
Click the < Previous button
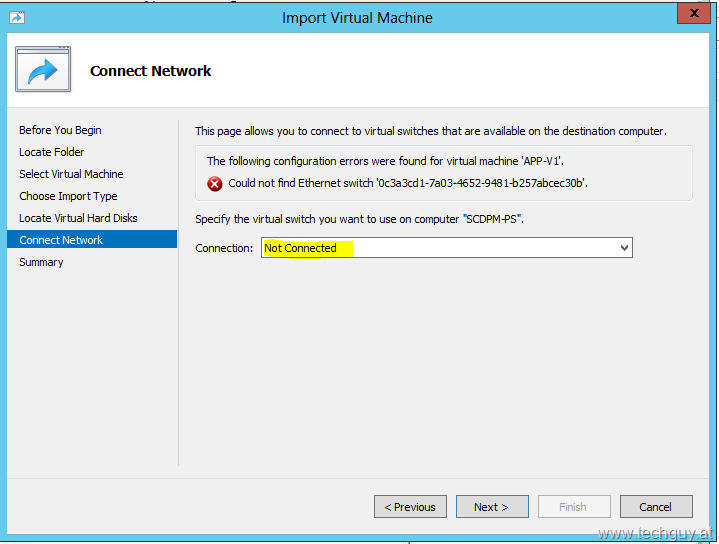[410, 506]
